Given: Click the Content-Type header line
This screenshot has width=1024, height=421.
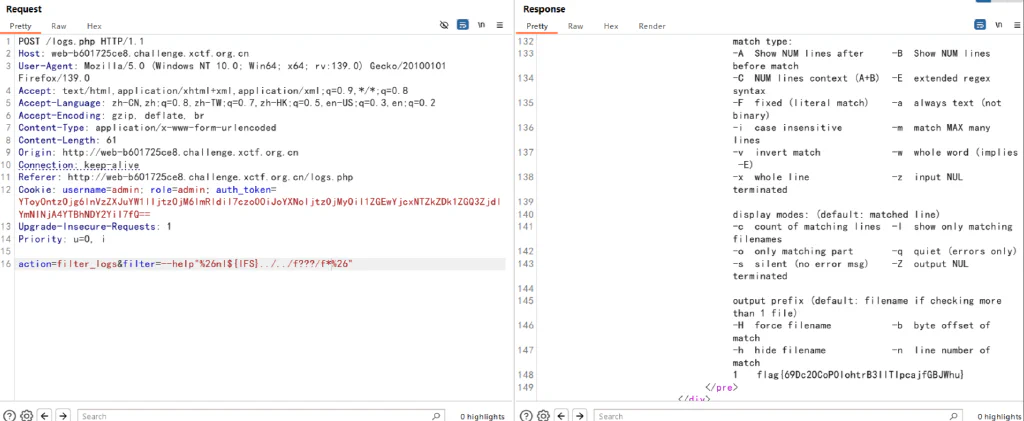Looking at the screenshot, I should tap(147, 128).
